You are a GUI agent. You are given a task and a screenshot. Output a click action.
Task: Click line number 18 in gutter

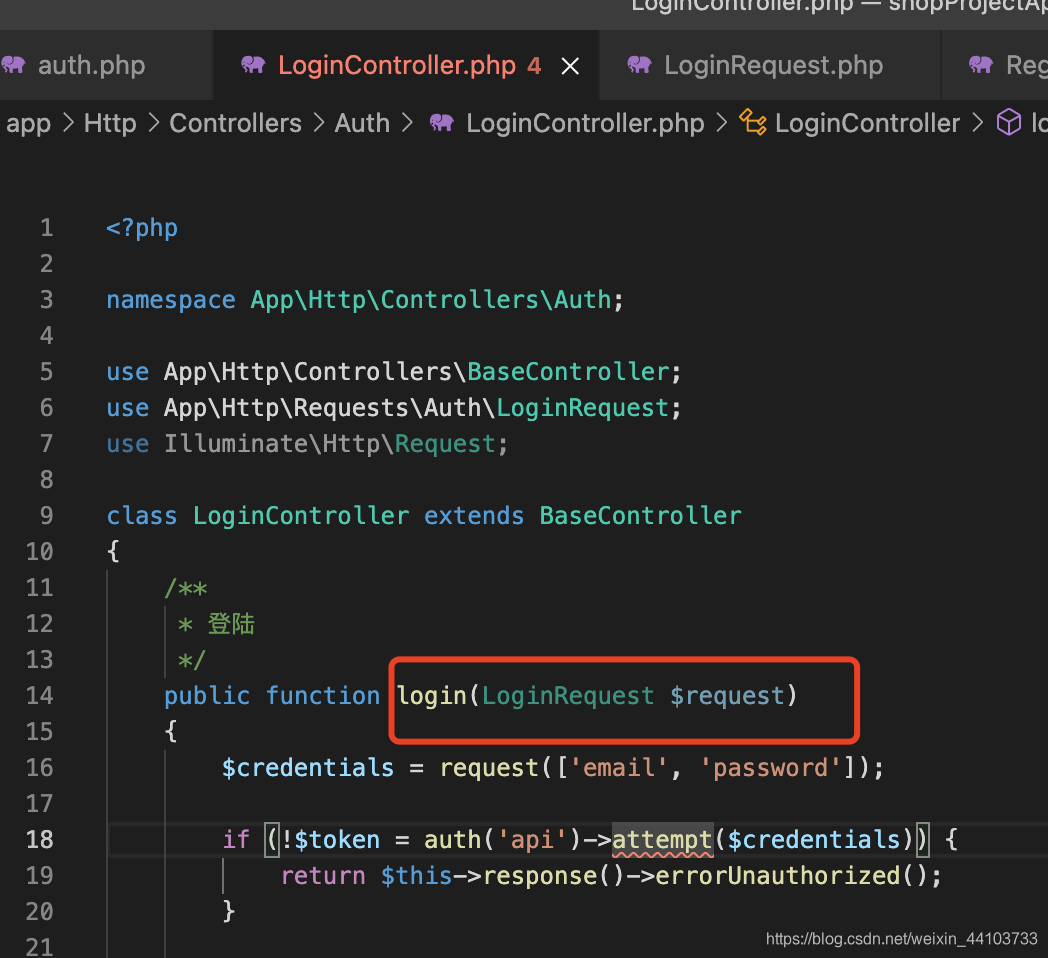pyautogui.click(x=39, y=839)
